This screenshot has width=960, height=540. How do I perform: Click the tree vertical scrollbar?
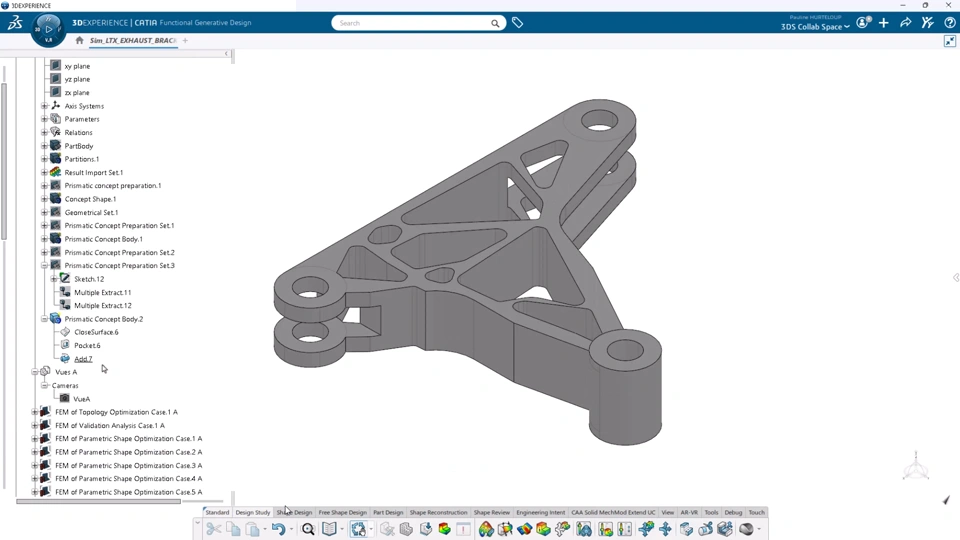pos(4,161)
